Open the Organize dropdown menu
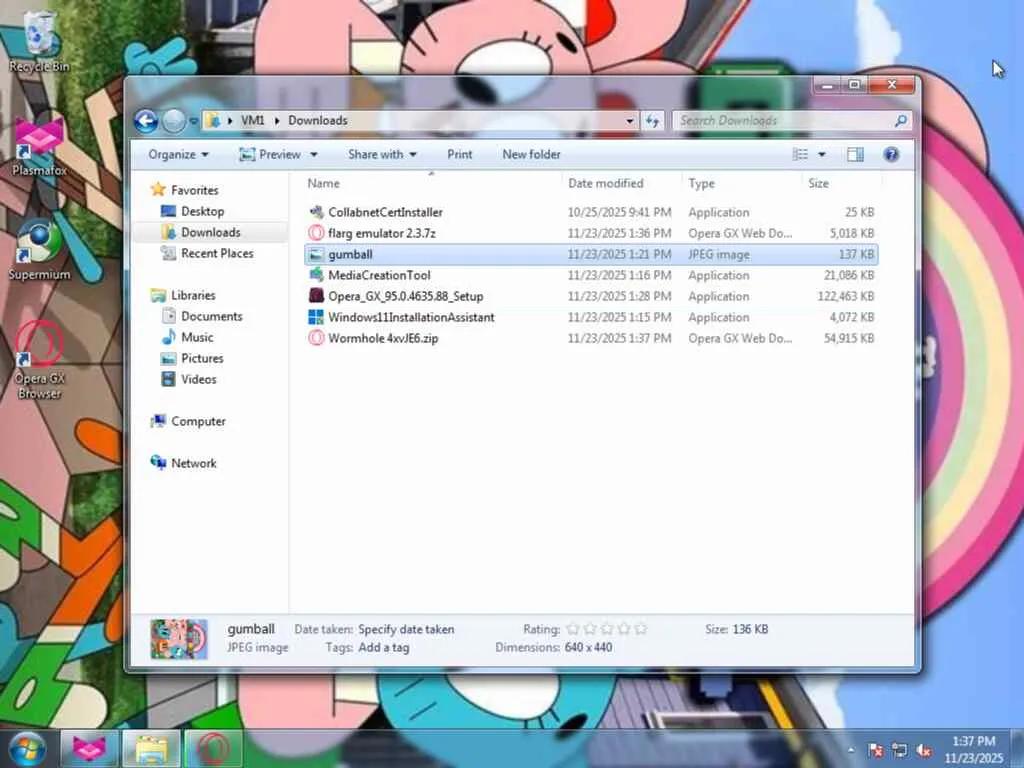The width and height of the screenshot is (1024, 768). click(x=178, y=155)
